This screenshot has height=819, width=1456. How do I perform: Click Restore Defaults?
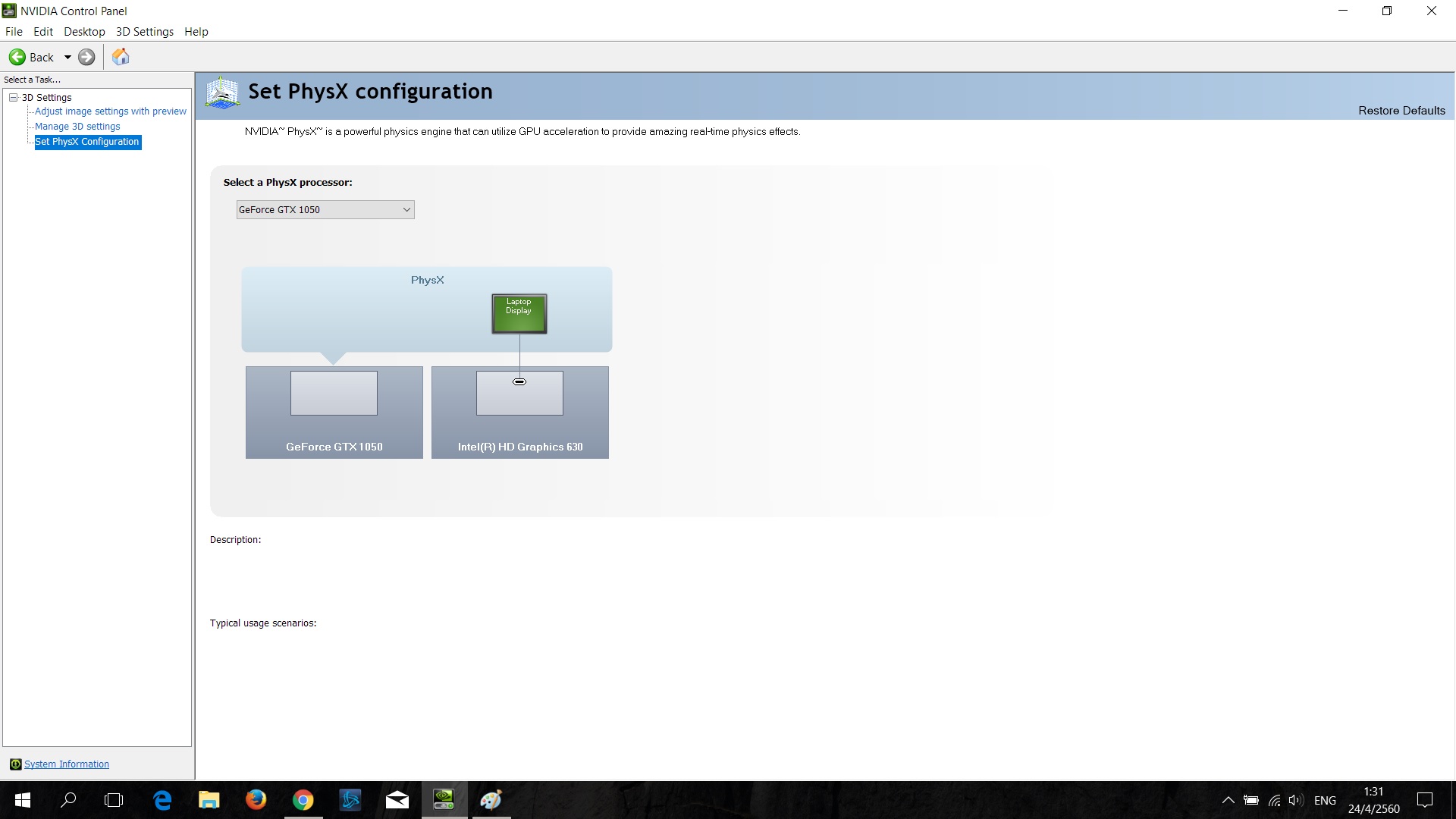[1401, 110]
